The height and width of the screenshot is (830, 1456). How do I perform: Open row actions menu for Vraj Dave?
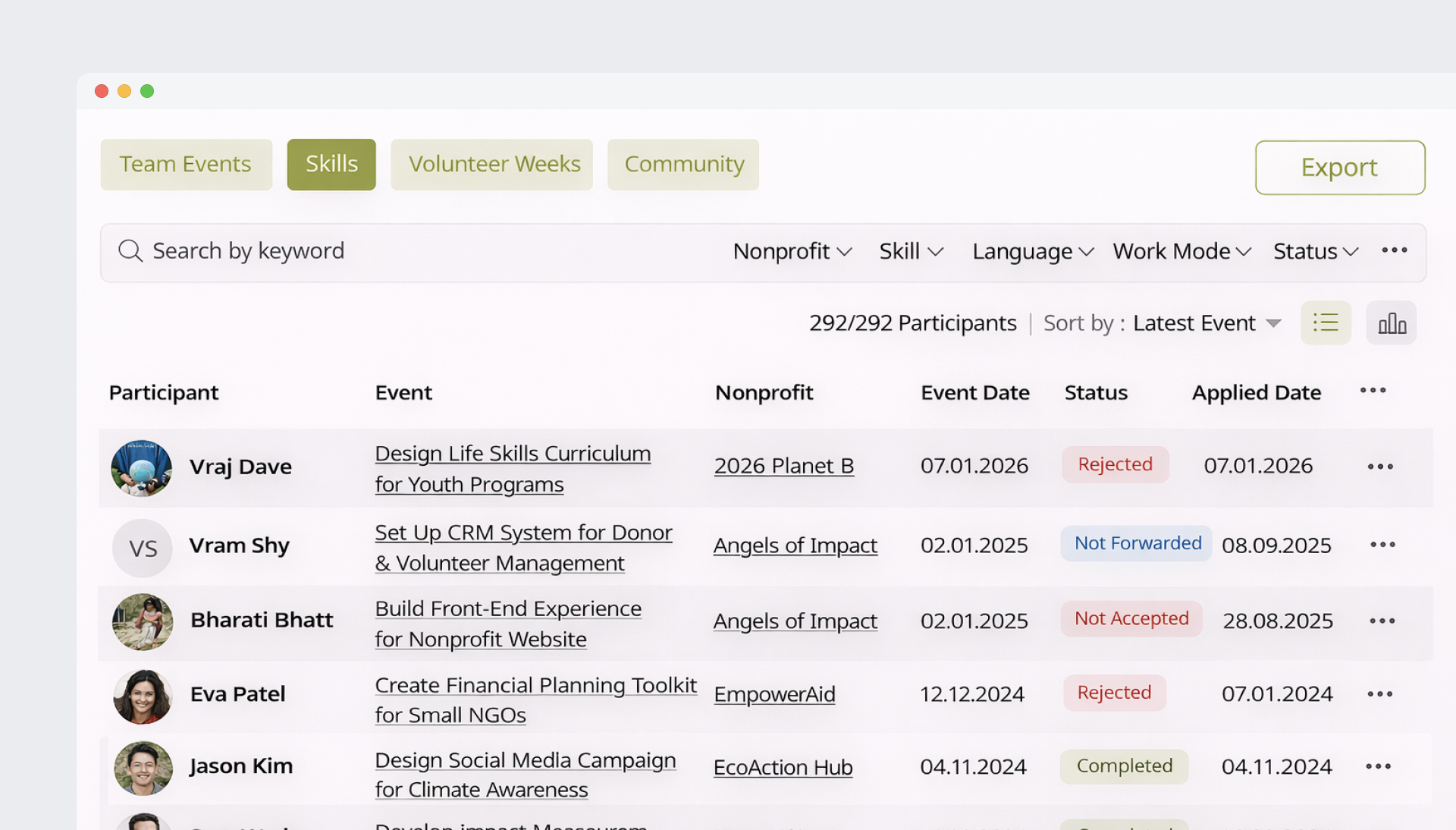(x=1379, y=467)
